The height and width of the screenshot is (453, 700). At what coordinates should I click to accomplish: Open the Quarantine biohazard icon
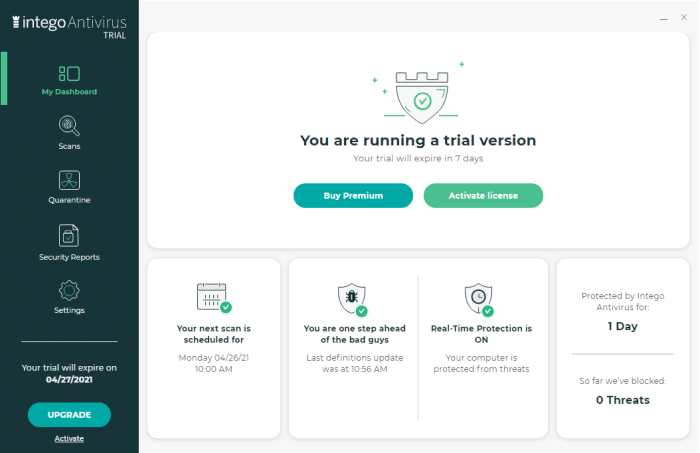69,180
